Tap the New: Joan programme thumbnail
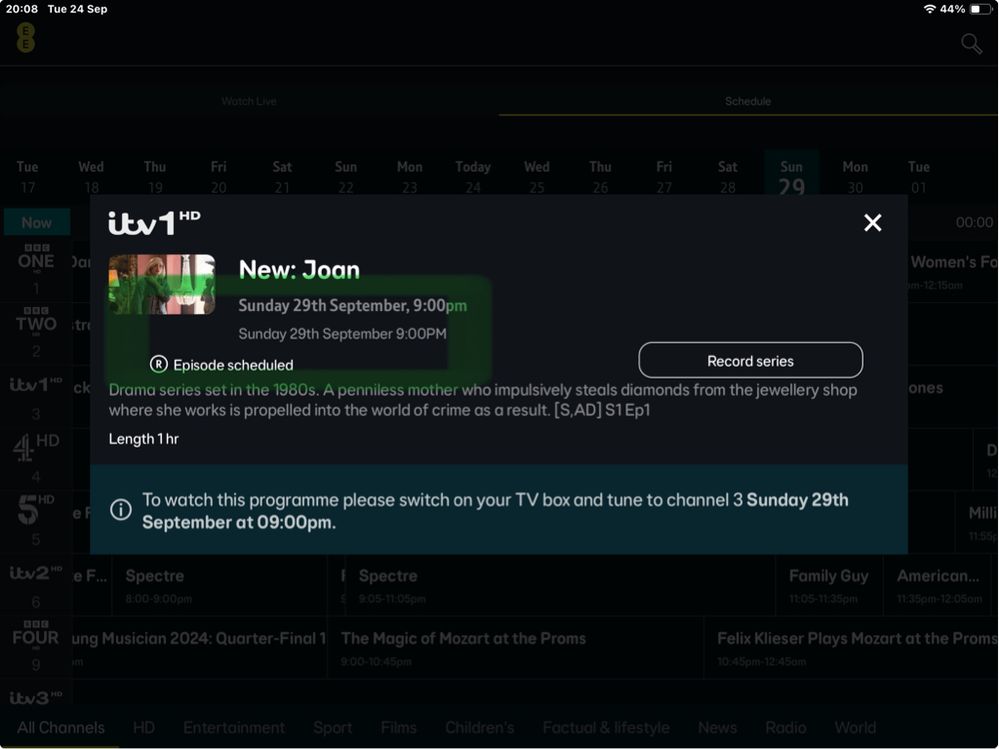Screen dimensions: 999x749 tap(162, 284)
